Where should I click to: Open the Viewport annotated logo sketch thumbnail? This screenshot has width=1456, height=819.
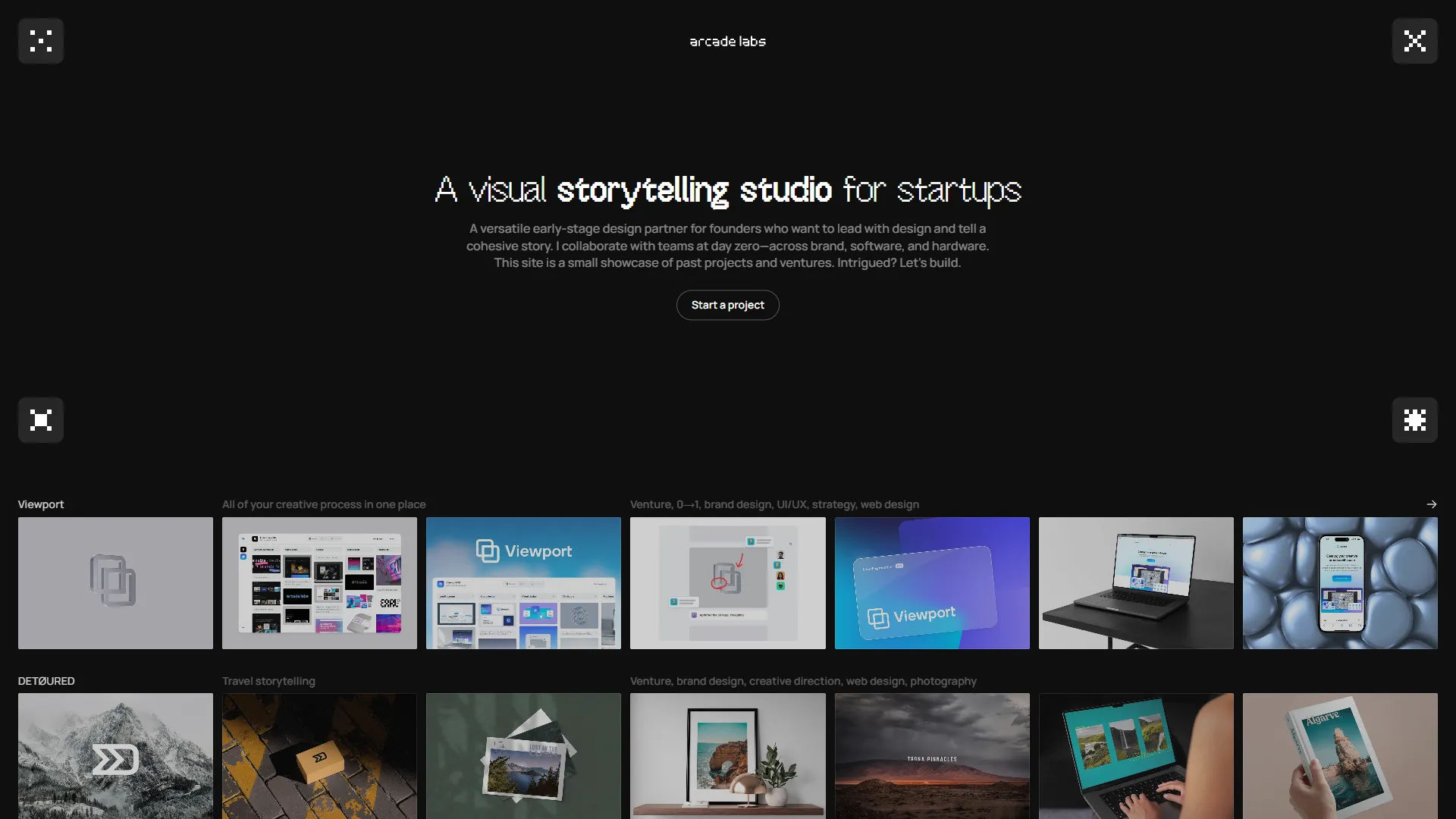click(728, 583)
